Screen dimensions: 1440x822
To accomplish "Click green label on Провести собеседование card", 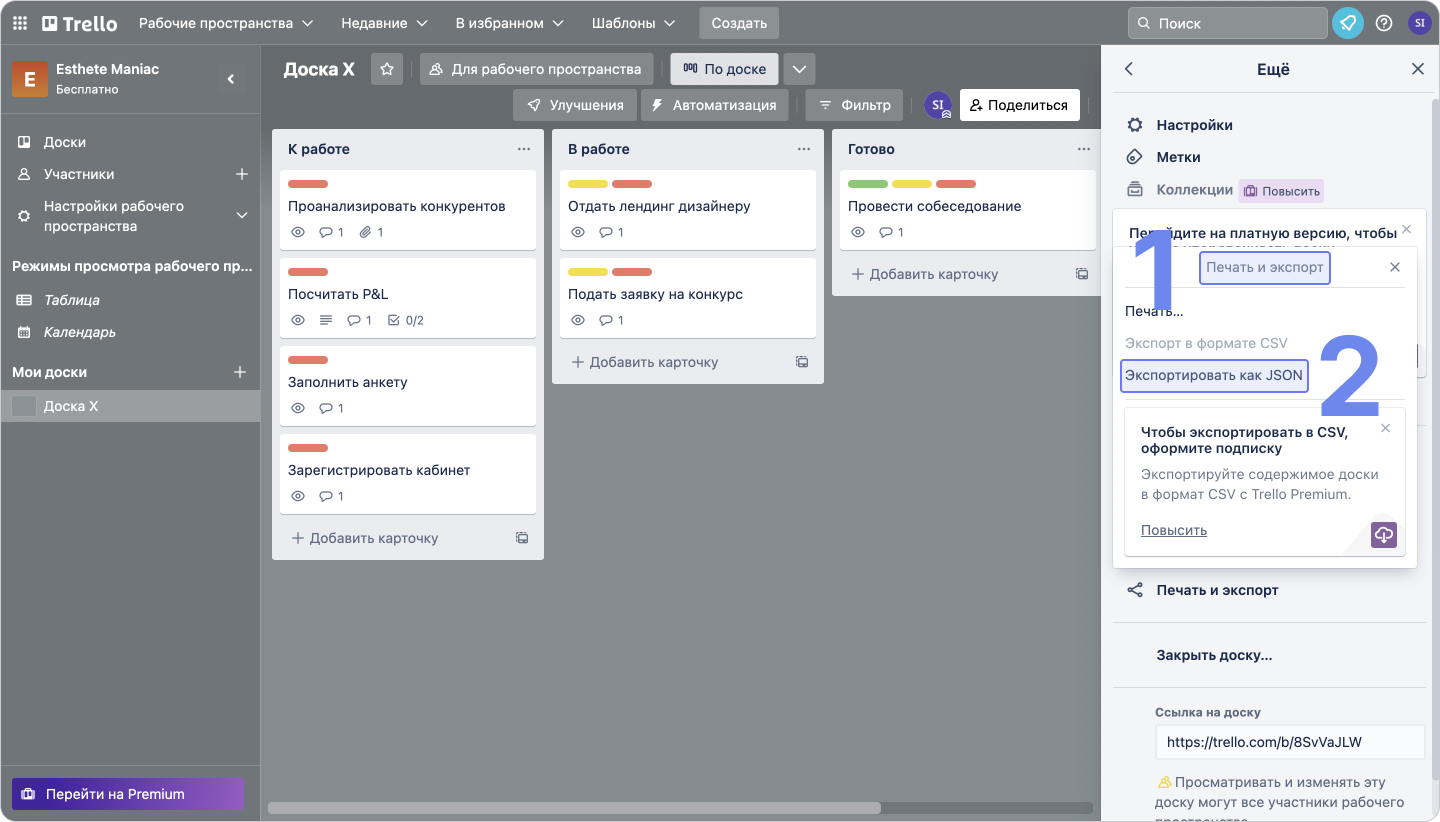I will click(868, 184).
